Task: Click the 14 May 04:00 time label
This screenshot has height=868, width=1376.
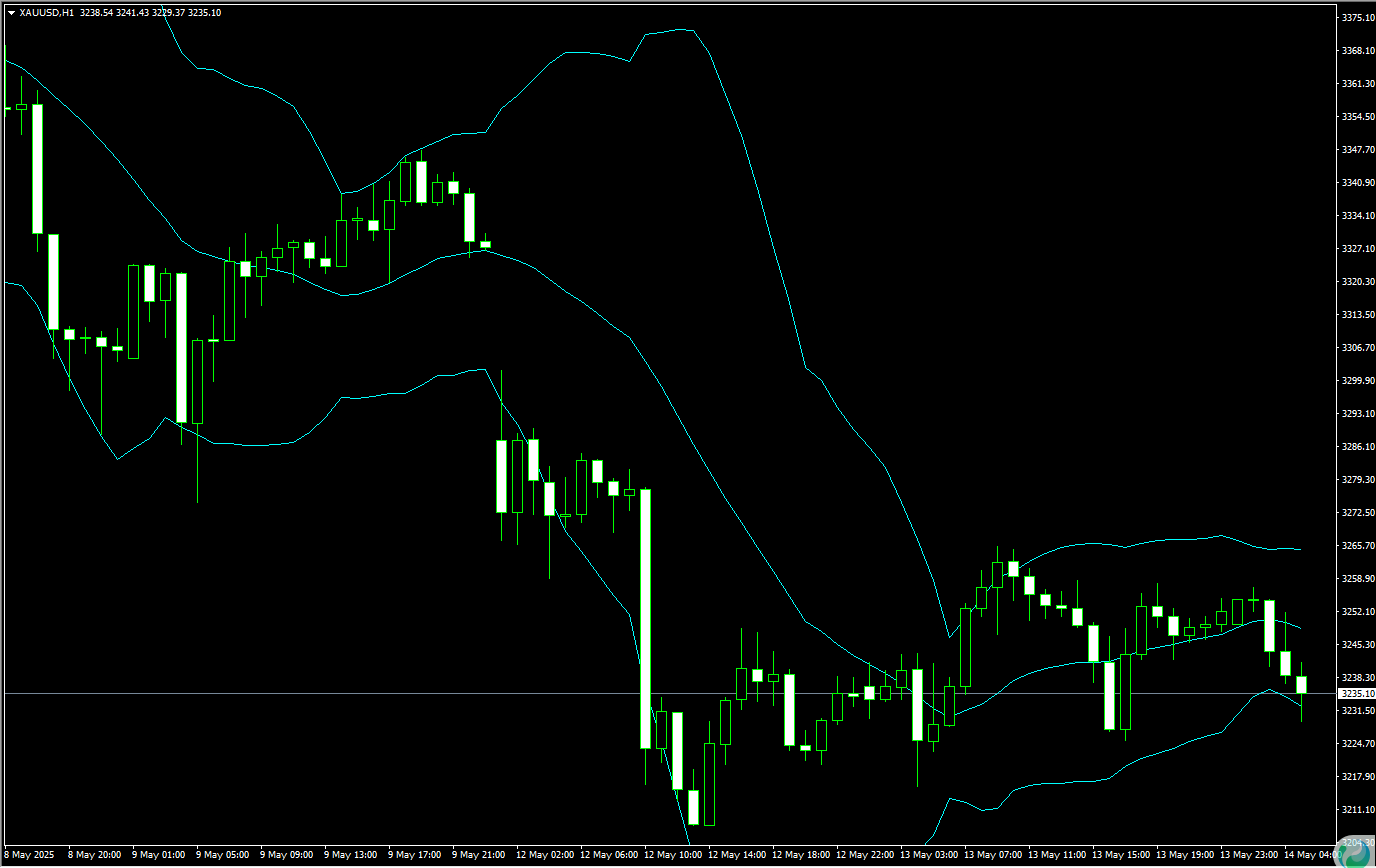Action: 1310,855
